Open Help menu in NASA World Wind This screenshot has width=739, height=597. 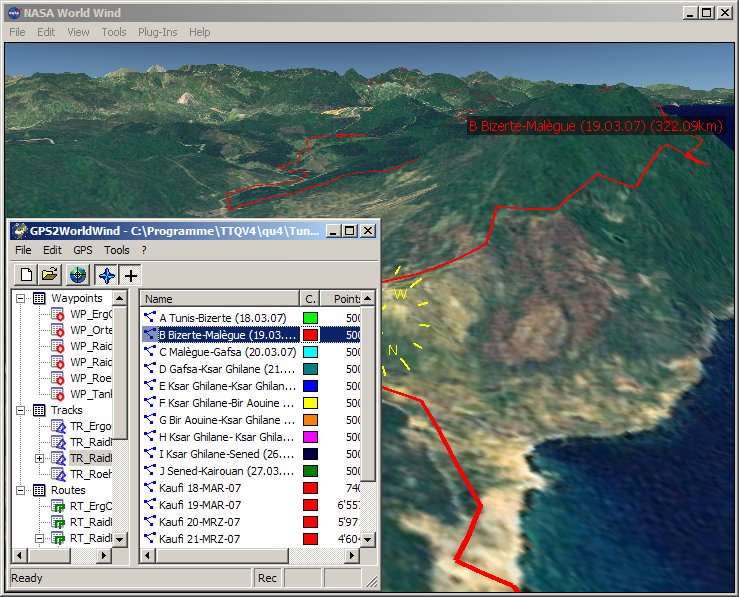point(199,32)
